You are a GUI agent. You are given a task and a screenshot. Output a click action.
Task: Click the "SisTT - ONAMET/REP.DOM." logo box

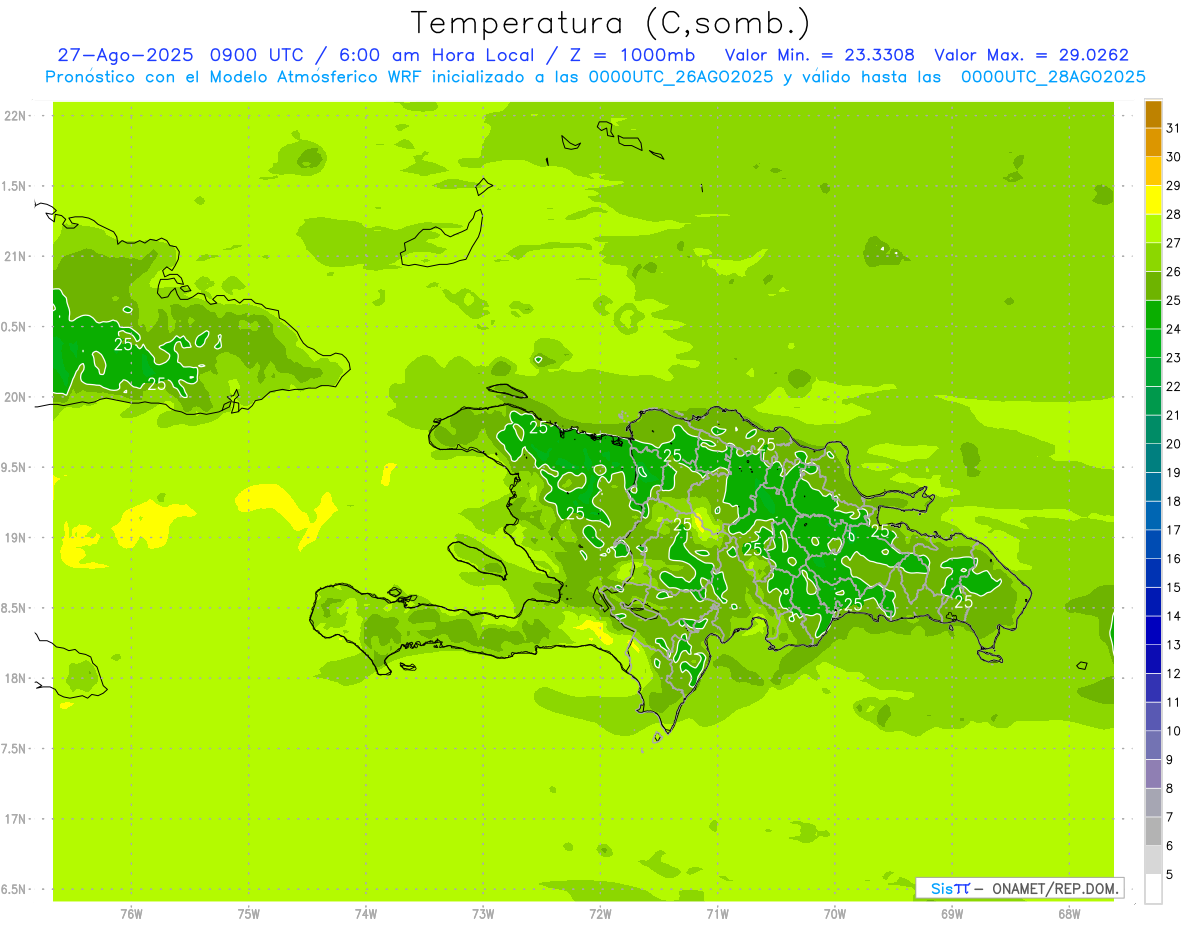point(1020,888)
